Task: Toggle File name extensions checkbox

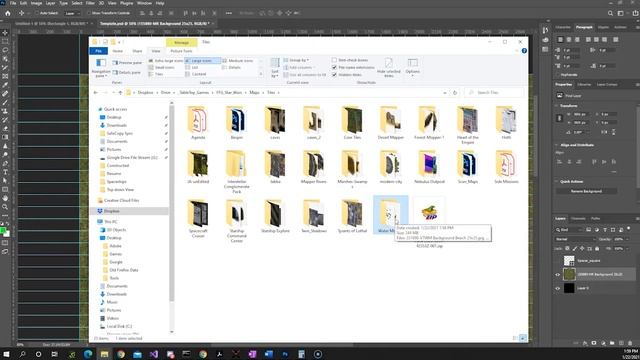Action: click(x=334, y=67)
